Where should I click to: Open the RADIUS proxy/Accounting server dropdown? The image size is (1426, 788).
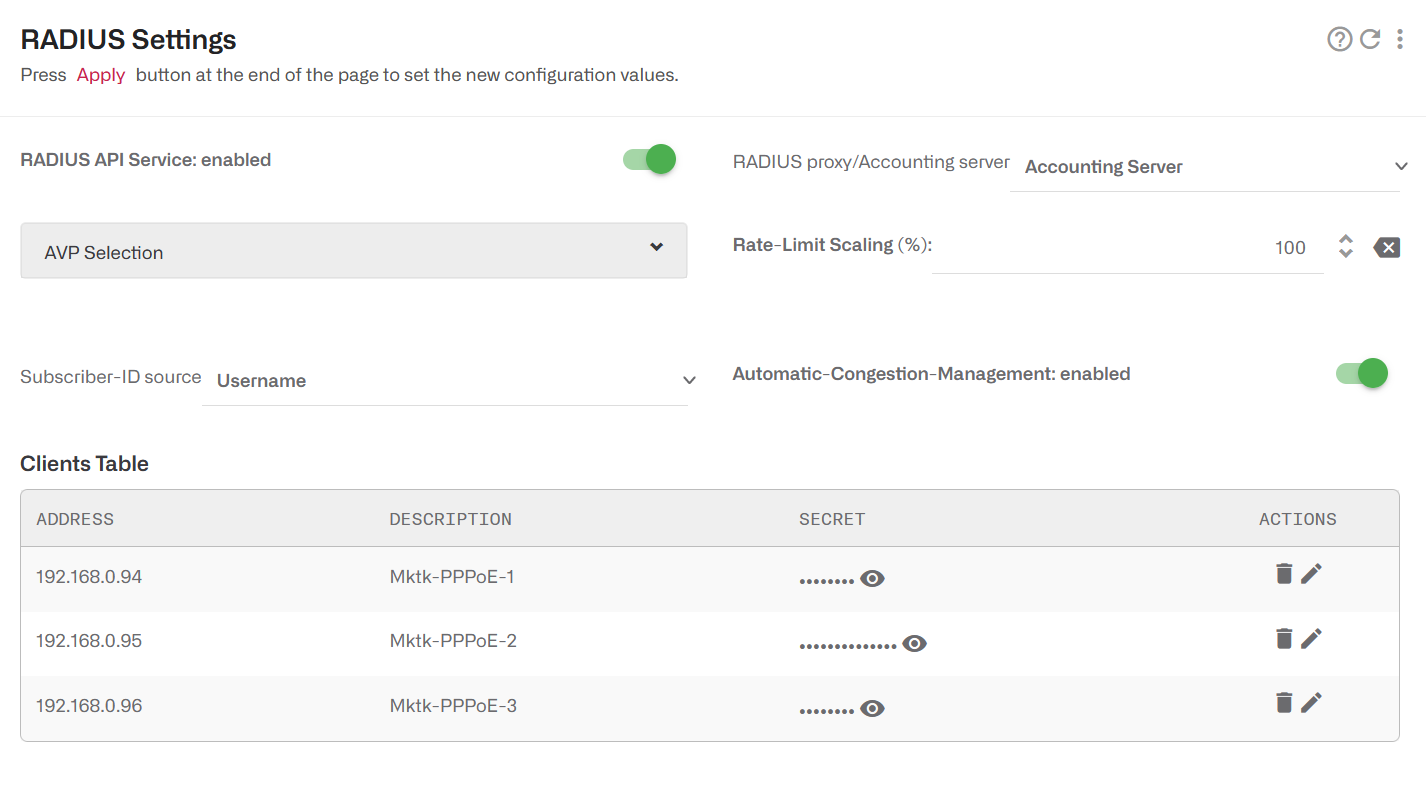coord(1205,167)
